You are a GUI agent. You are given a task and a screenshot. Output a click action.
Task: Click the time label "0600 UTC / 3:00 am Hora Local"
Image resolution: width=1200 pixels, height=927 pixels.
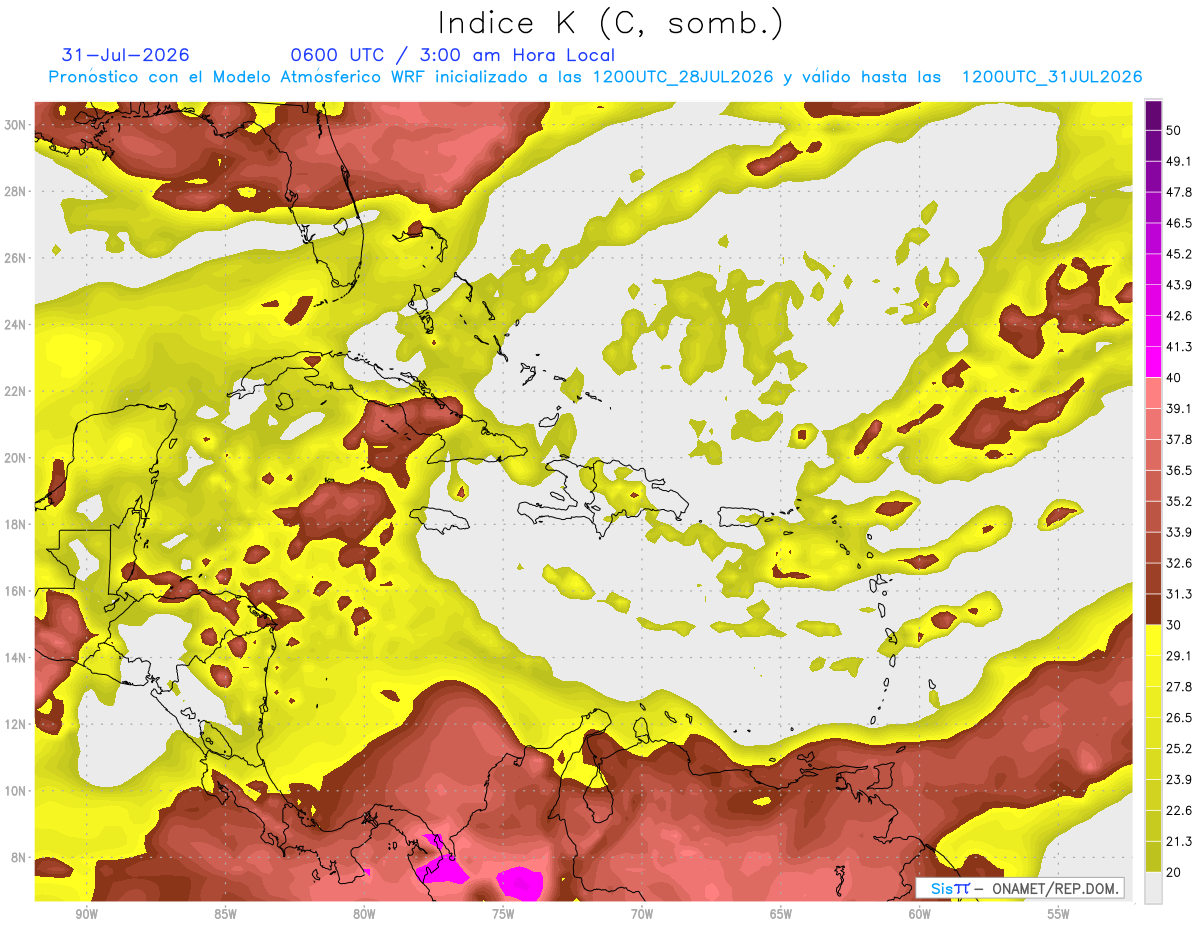453,55
